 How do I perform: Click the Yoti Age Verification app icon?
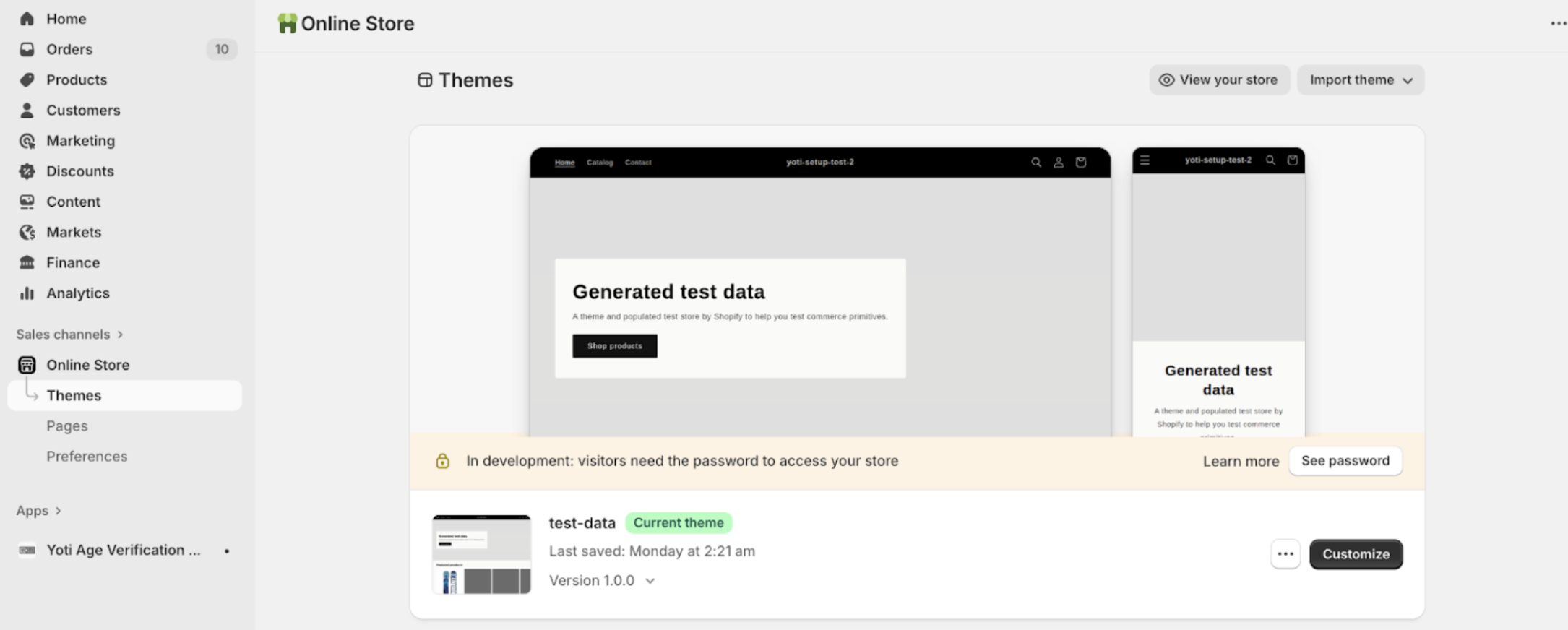click(27, 551)
